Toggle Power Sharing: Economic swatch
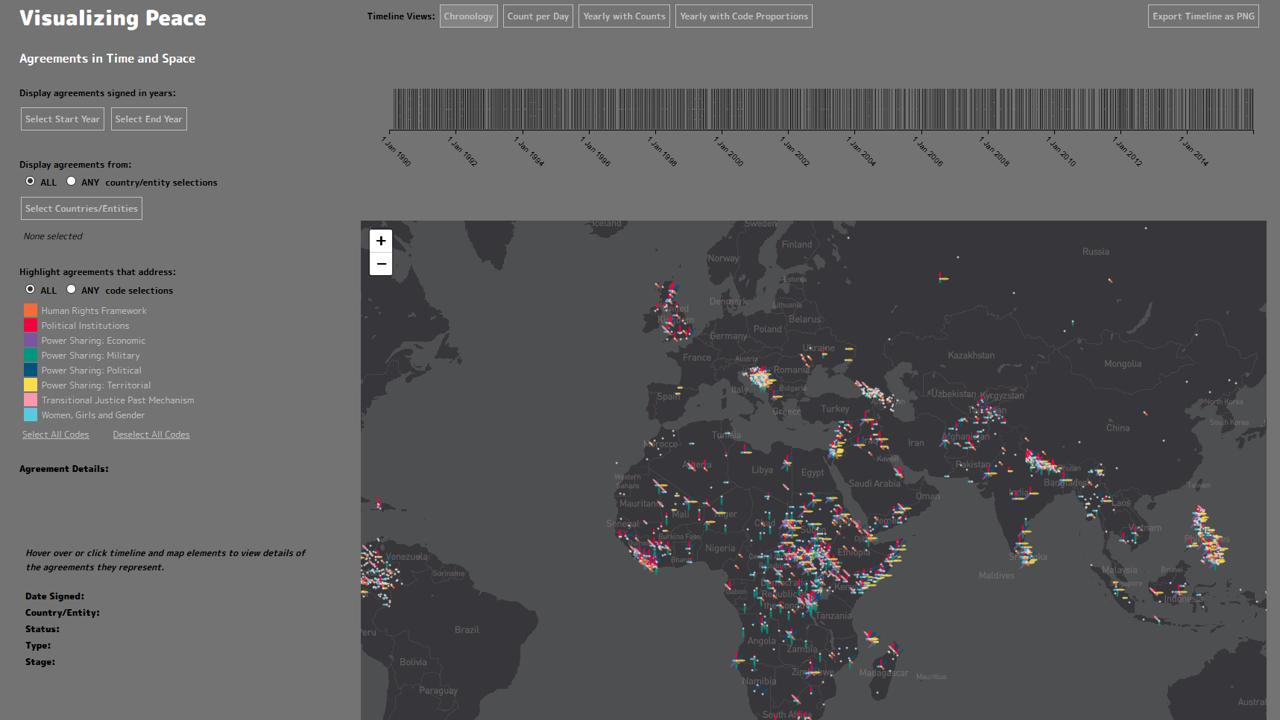The image size is (1280, 720). (x=30, y=341)
